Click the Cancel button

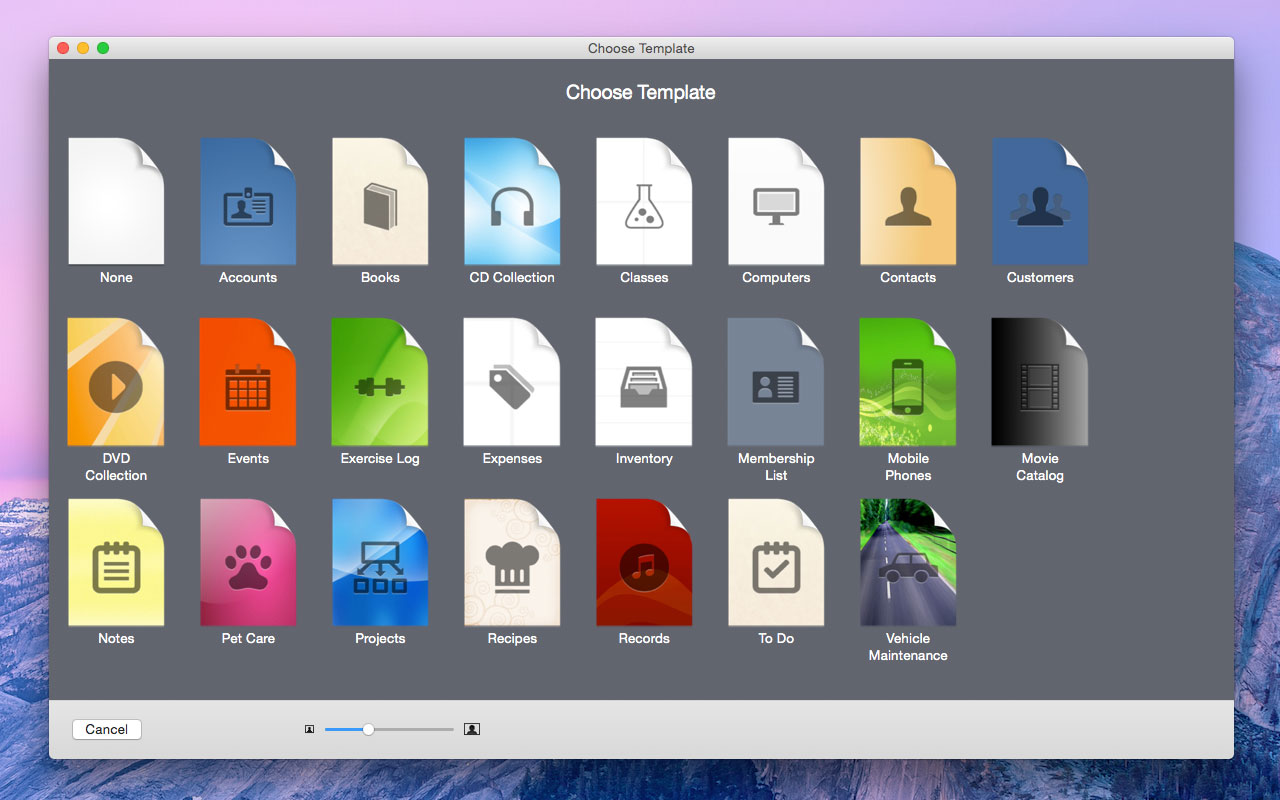(x=107, y=730)
